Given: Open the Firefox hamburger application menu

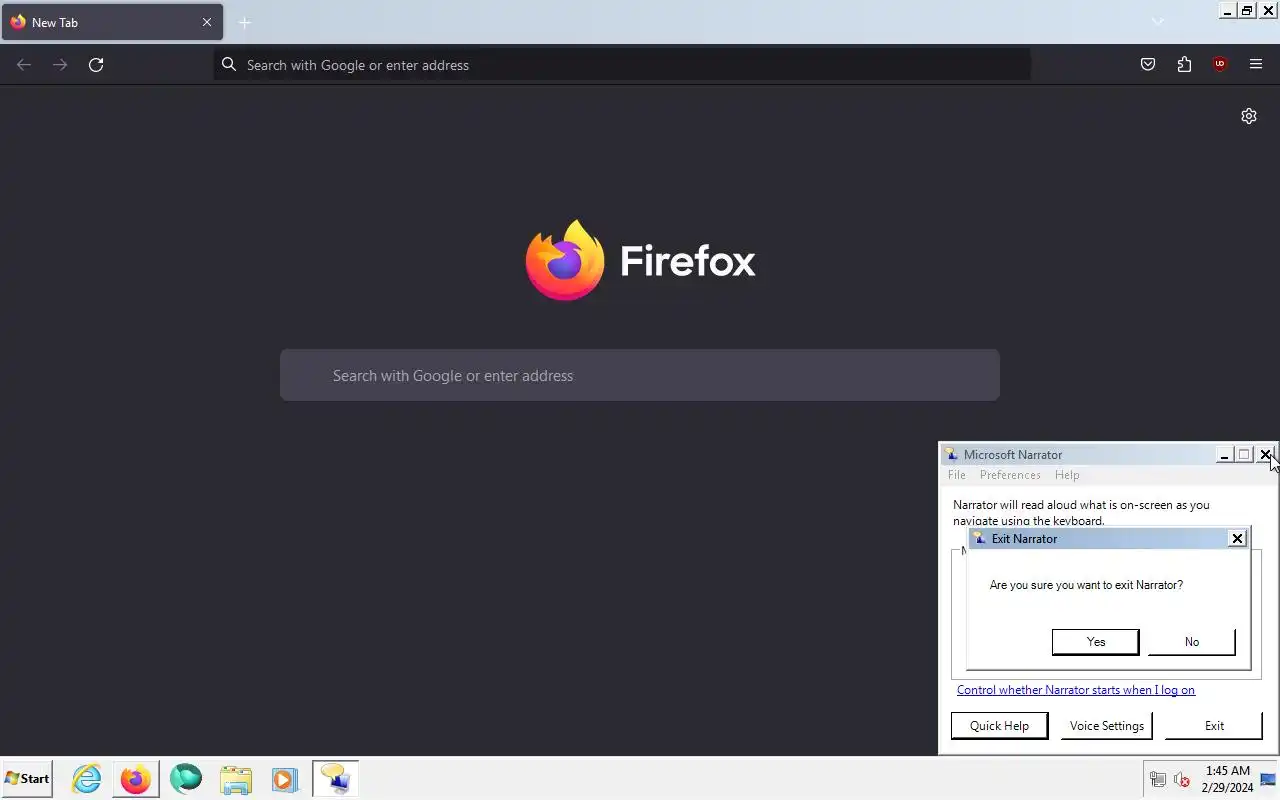Looking at the screenshot, I should (x=1256, y=65).
